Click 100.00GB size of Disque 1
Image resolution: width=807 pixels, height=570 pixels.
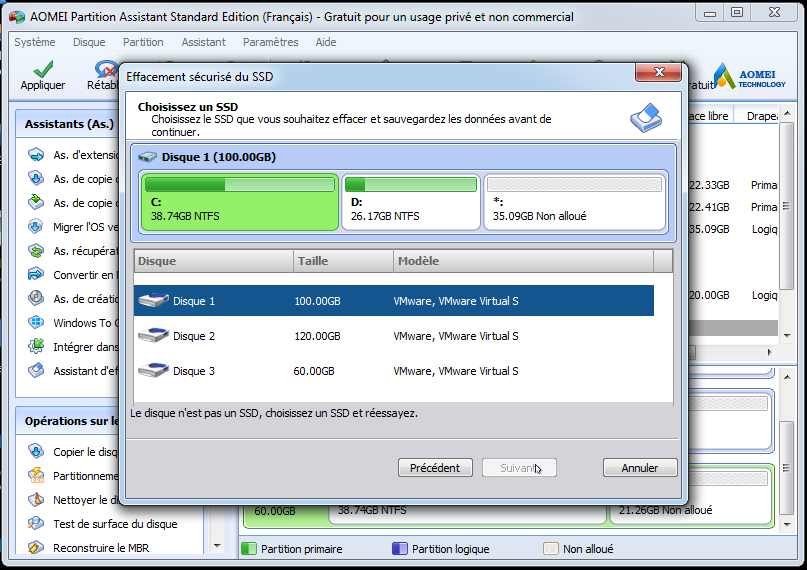(x=317, y=301)
